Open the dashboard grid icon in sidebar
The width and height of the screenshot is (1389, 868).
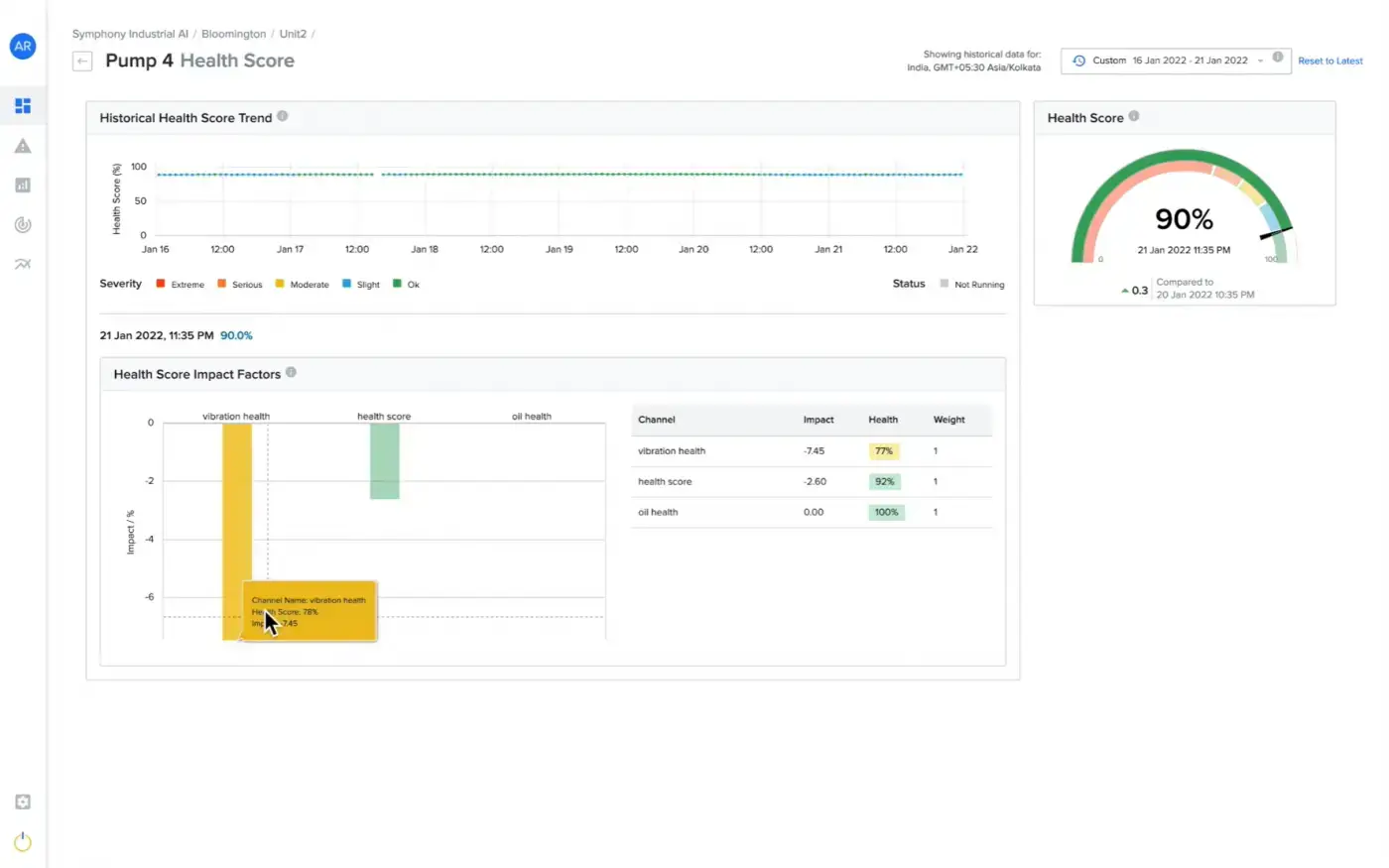[x=23, y=106]
